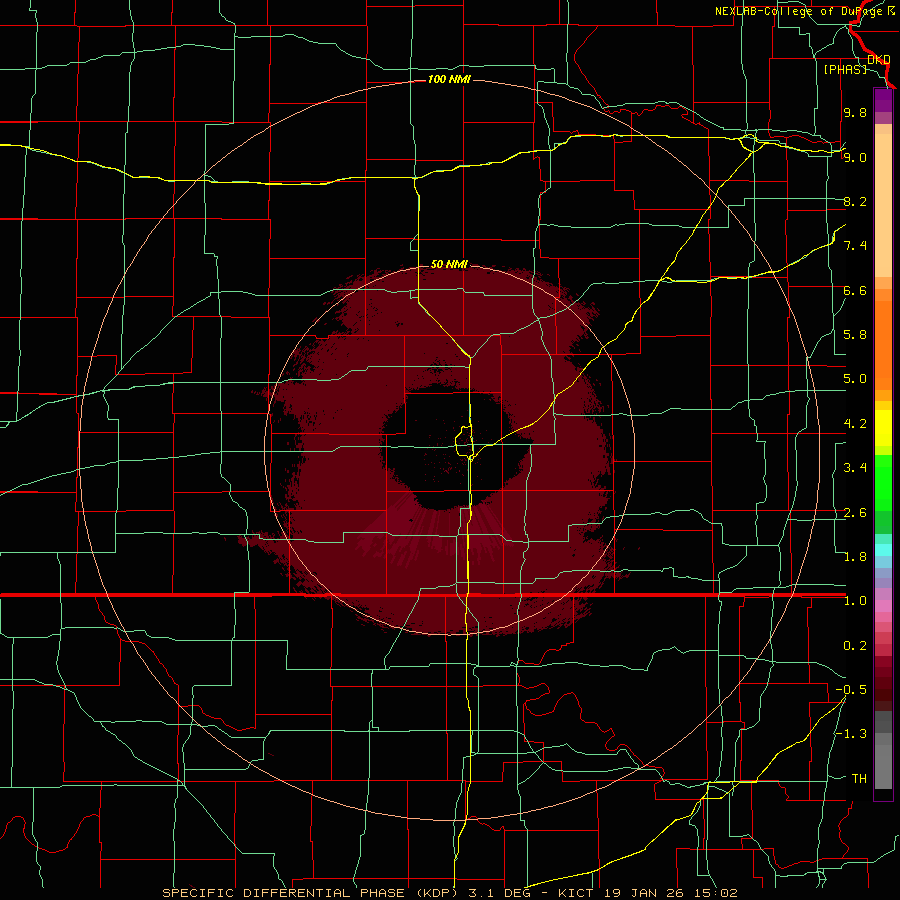Click the "50 NMI" range ring label
The image size is (900, 900).
(449, 264)
